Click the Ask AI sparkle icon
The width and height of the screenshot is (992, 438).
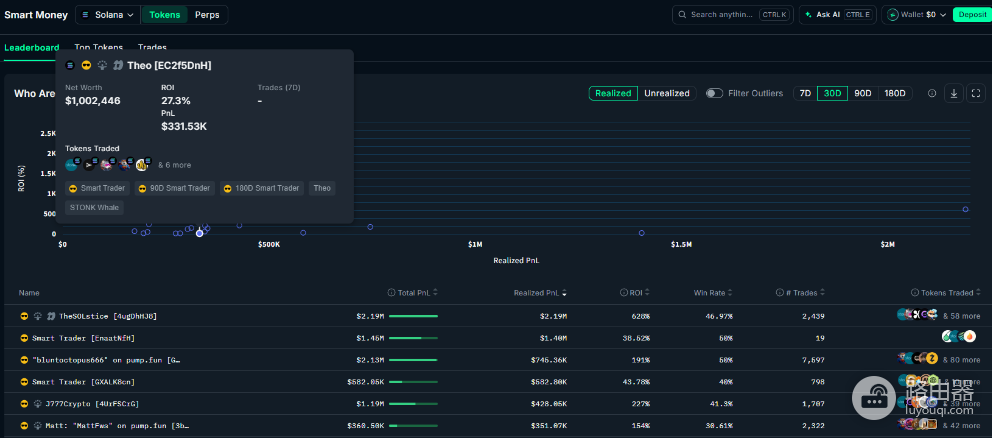click(809, 15)
